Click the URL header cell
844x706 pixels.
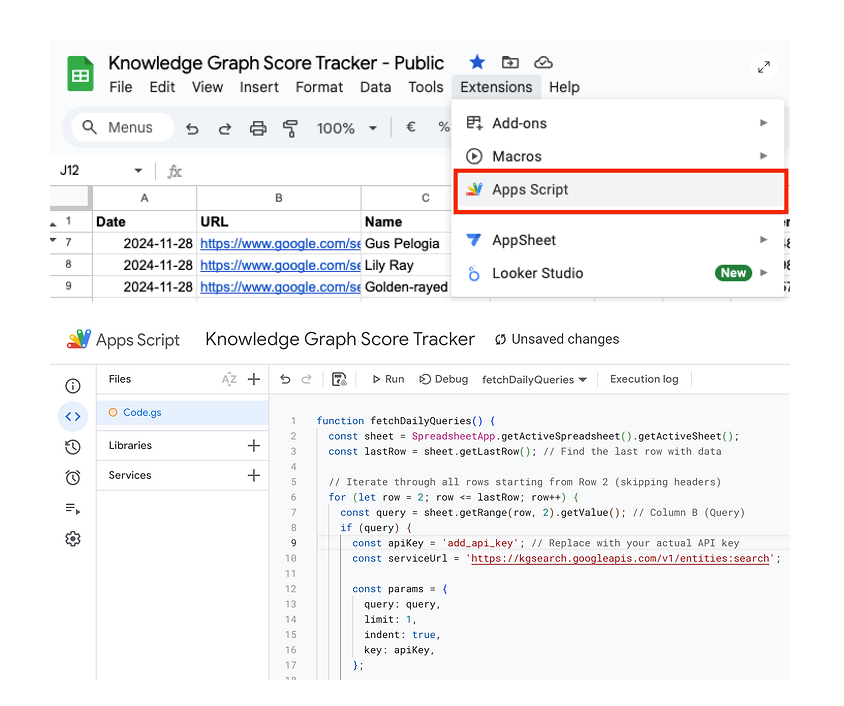pos(279,222)
